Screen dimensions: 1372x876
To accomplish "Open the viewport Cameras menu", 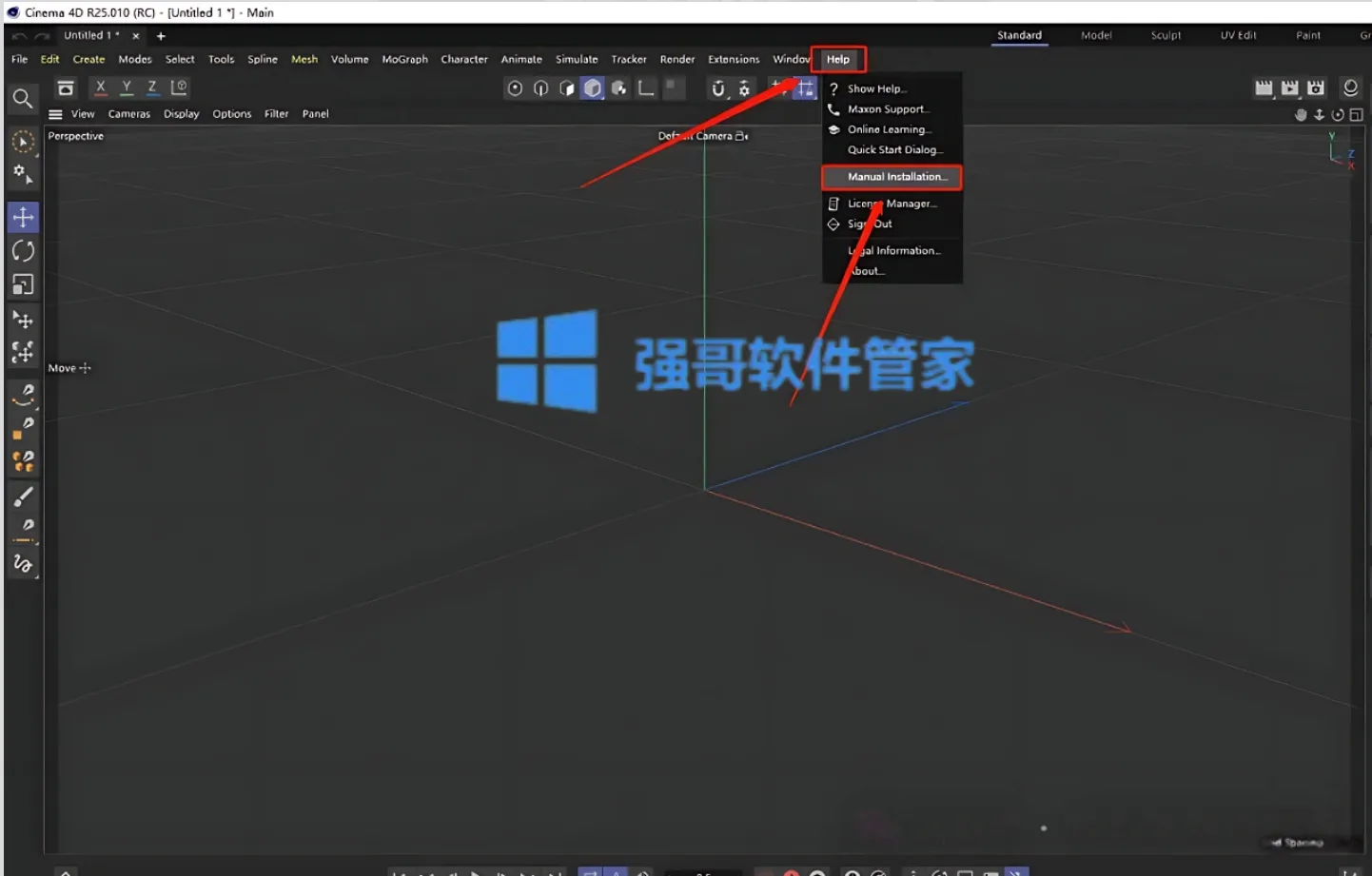I will coord(129,114).
